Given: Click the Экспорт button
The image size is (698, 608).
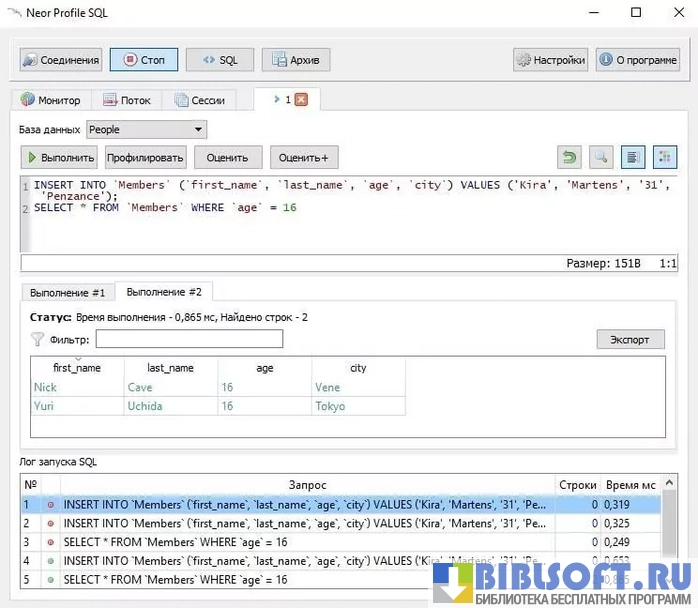Looking at the screenshot, I should [x=630, y=339].
